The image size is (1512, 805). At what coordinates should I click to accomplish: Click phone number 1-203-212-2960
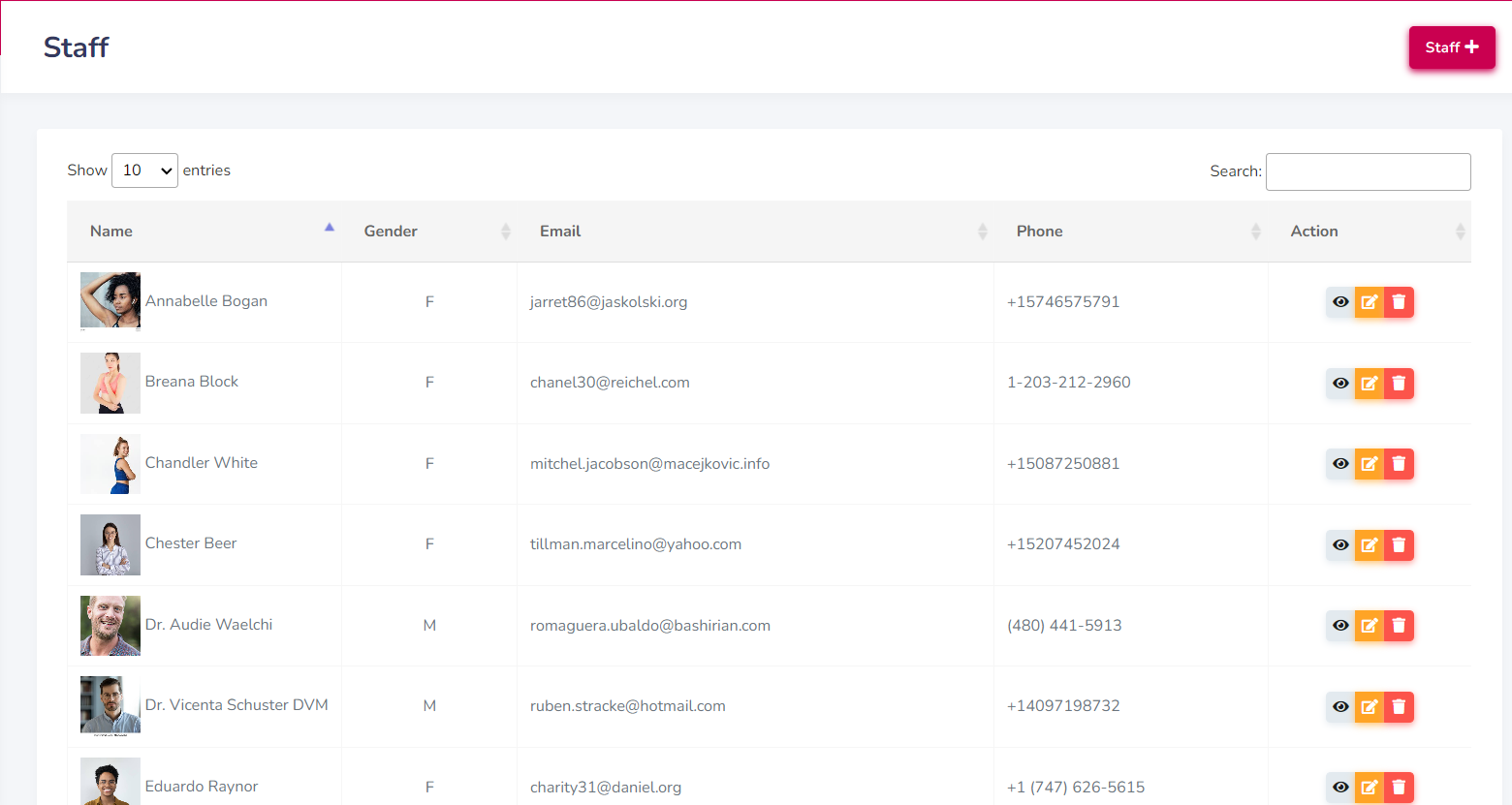(x=1069, y=383)
